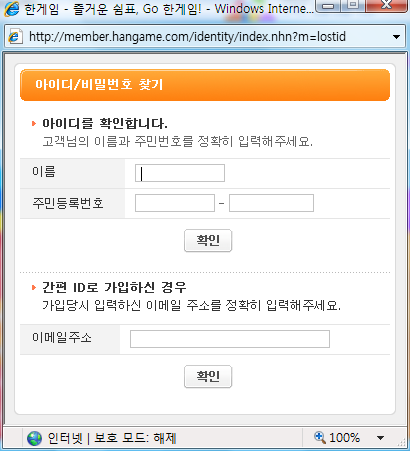Maximize the Hangame popup window

click(353, 5)
